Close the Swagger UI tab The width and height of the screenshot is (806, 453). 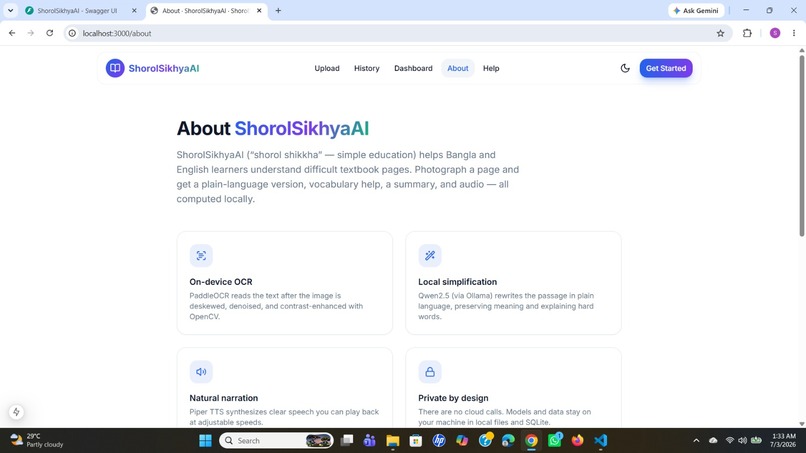pyautogui.click(x=134, y=10)
